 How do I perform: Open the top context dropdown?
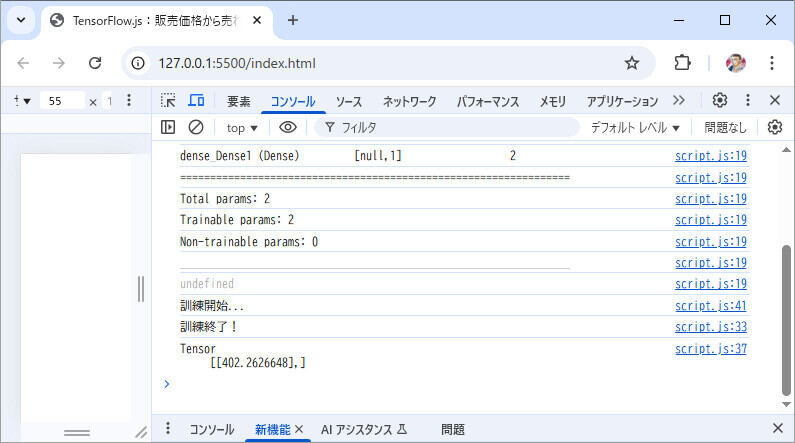pyautogui.click(x=241, y=128)
